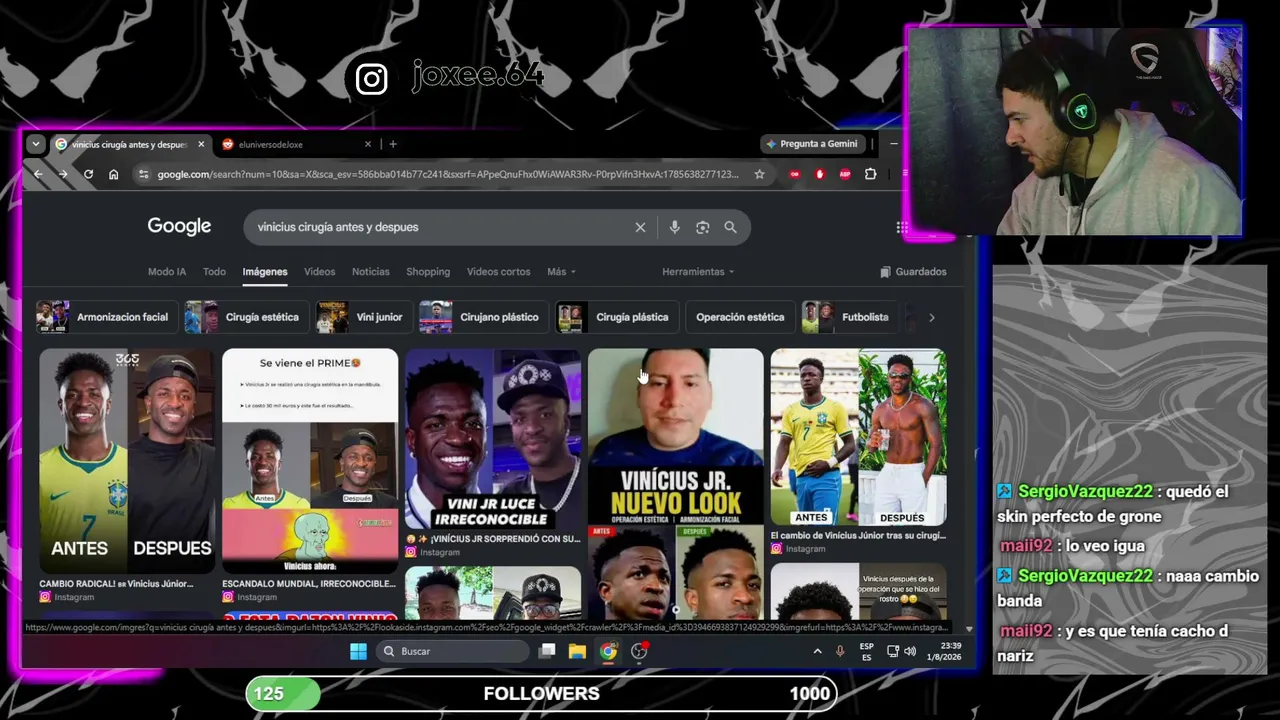Viewport: 1280px width, 720px height.
Task: Open volume control in system tray
Action: 910,651
